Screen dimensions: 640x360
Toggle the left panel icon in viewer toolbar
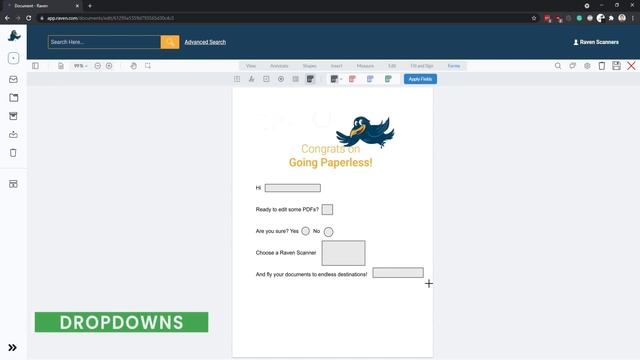pyautogui.click(x=36, y=66)
